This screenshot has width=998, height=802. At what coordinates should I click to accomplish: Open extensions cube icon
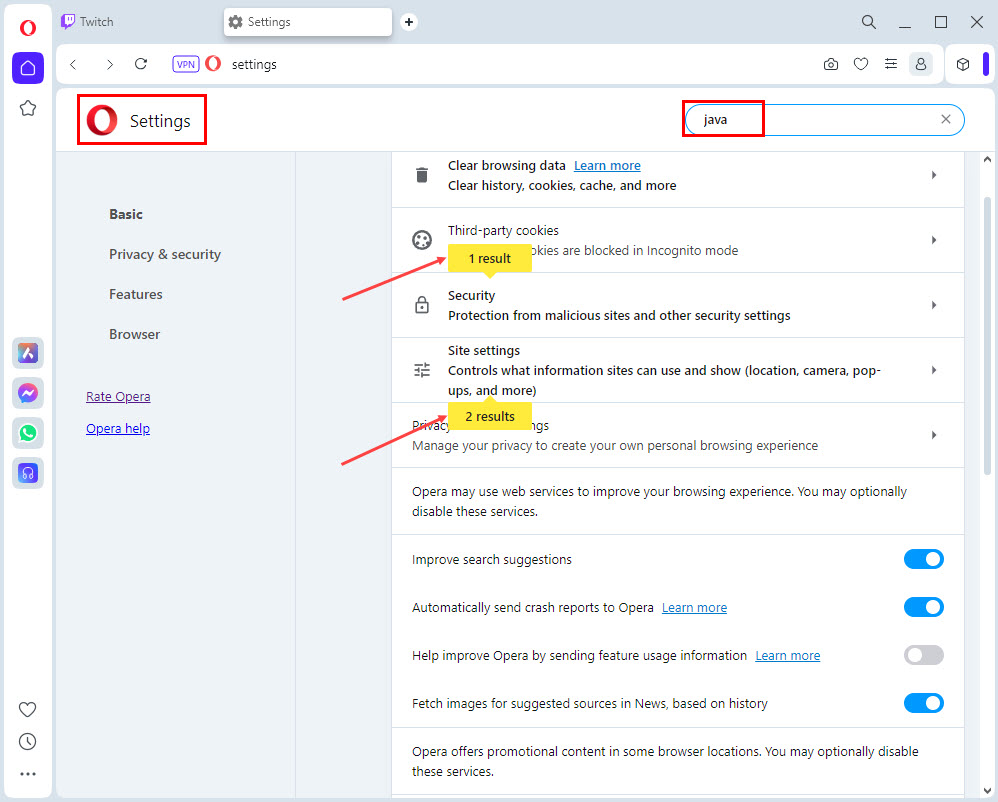(x=963, y=64)
